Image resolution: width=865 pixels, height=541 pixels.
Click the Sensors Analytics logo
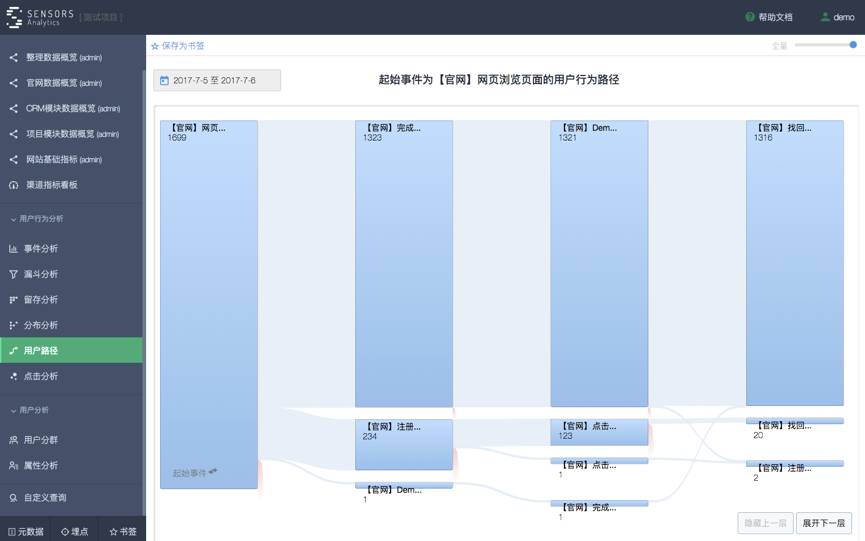click(40, 17)
